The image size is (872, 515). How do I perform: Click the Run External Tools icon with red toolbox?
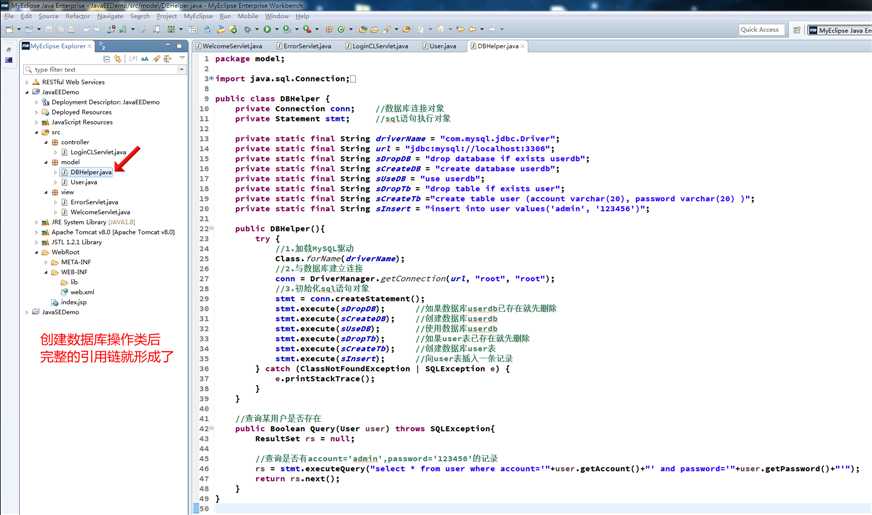pos(307,28)
